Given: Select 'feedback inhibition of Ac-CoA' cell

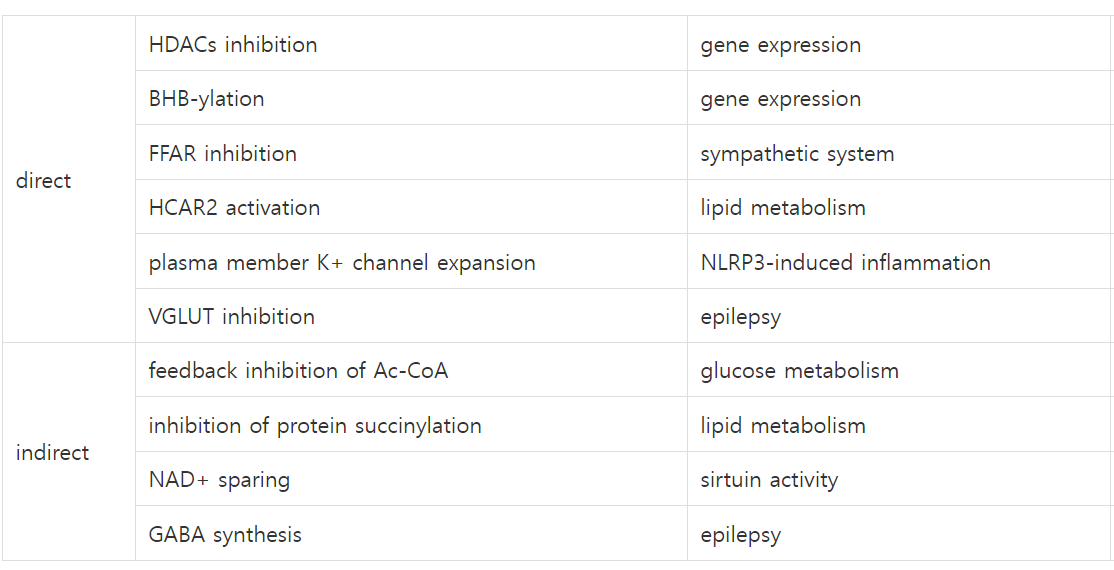Looking at the screenshot, I should (298, 371).
